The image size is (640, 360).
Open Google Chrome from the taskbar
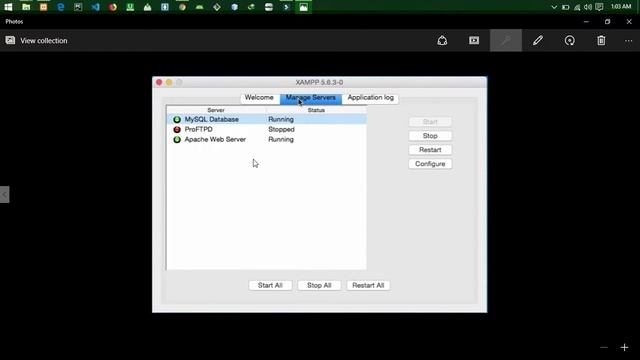[182, 7]
